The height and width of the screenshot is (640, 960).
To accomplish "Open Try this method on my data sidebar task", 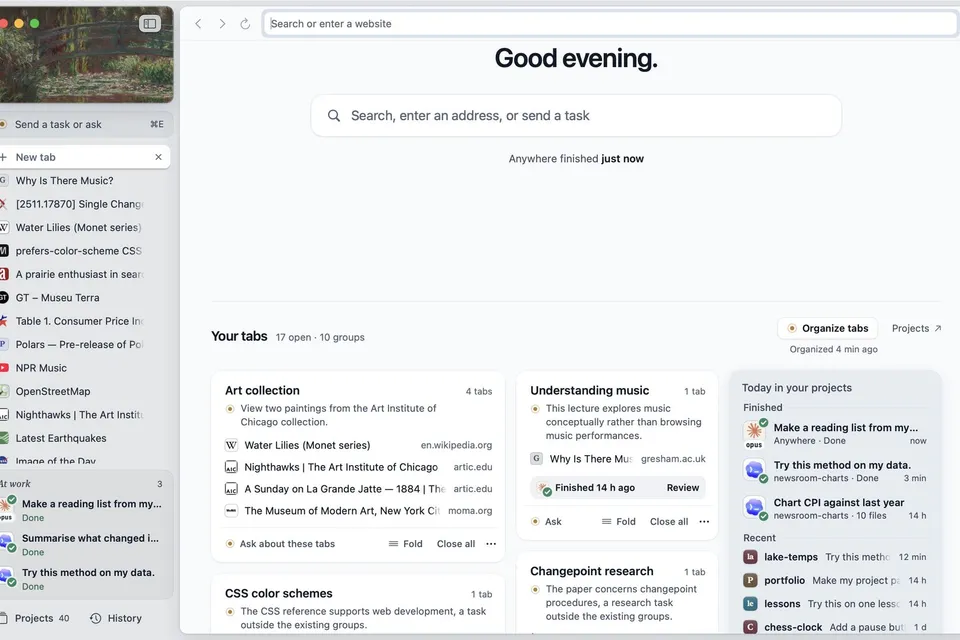I will (x=86, y=579).
